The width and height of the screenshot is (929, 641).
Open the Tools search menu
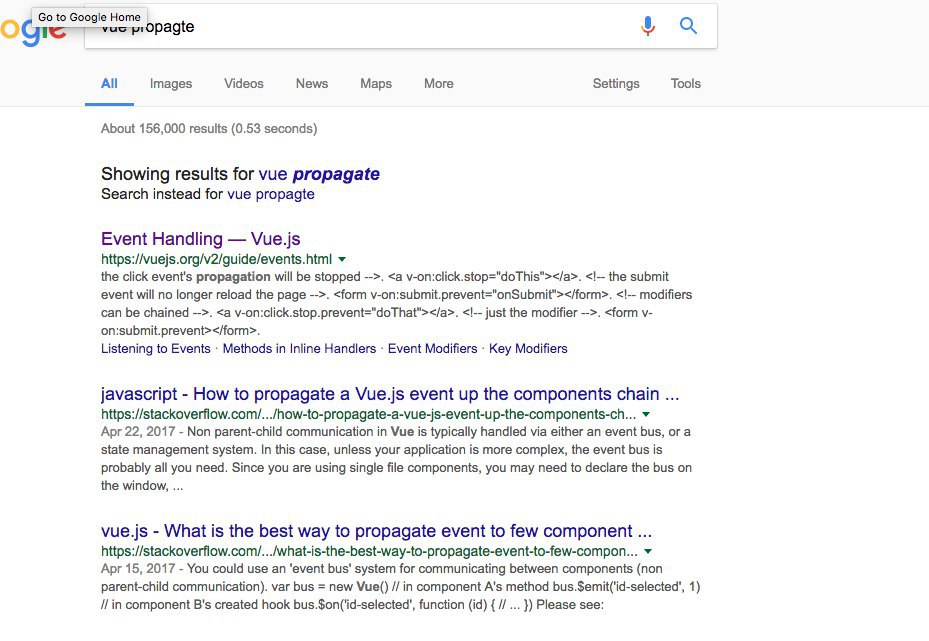[x=685, y=84]
